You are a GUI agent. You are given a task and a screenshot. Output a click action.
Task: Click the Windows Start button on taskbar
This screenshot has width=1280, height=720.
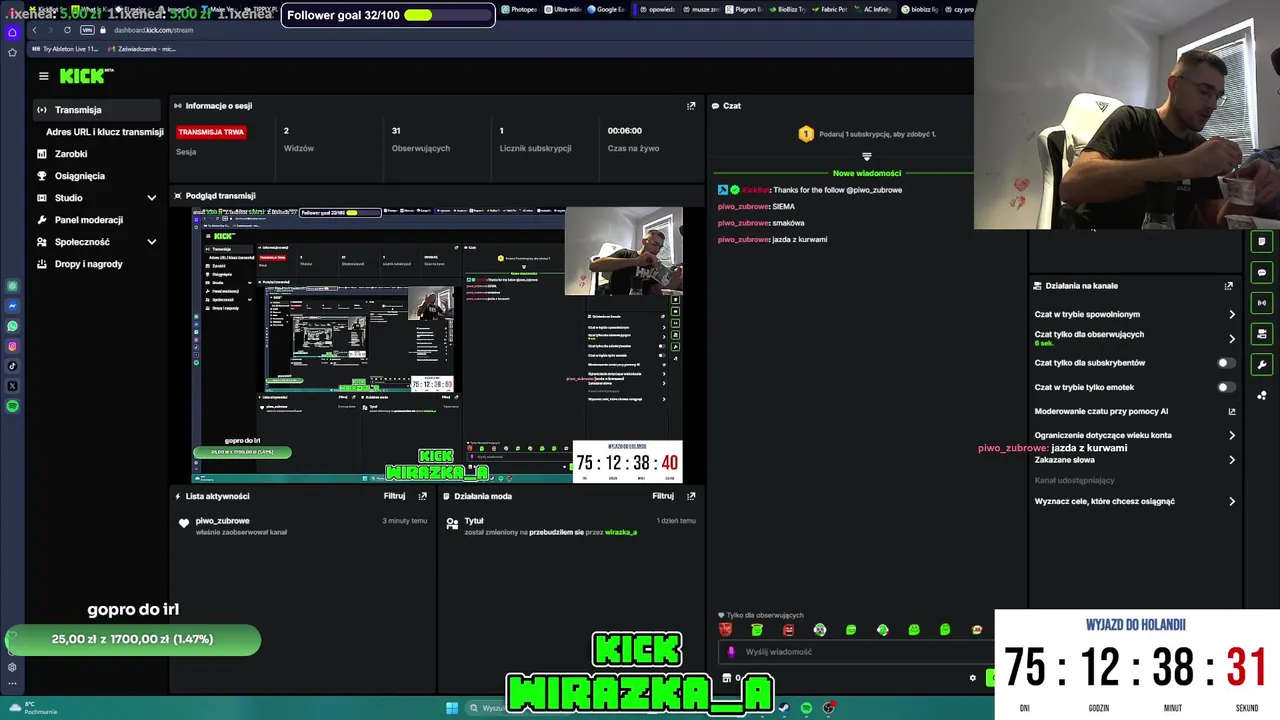click(452, 708)
